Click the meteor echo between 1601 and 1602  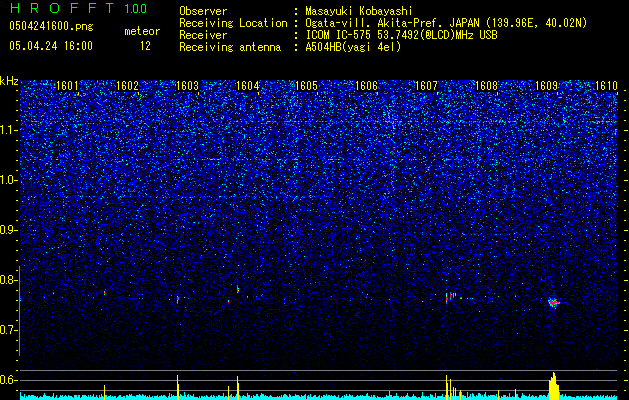(105, 293)
